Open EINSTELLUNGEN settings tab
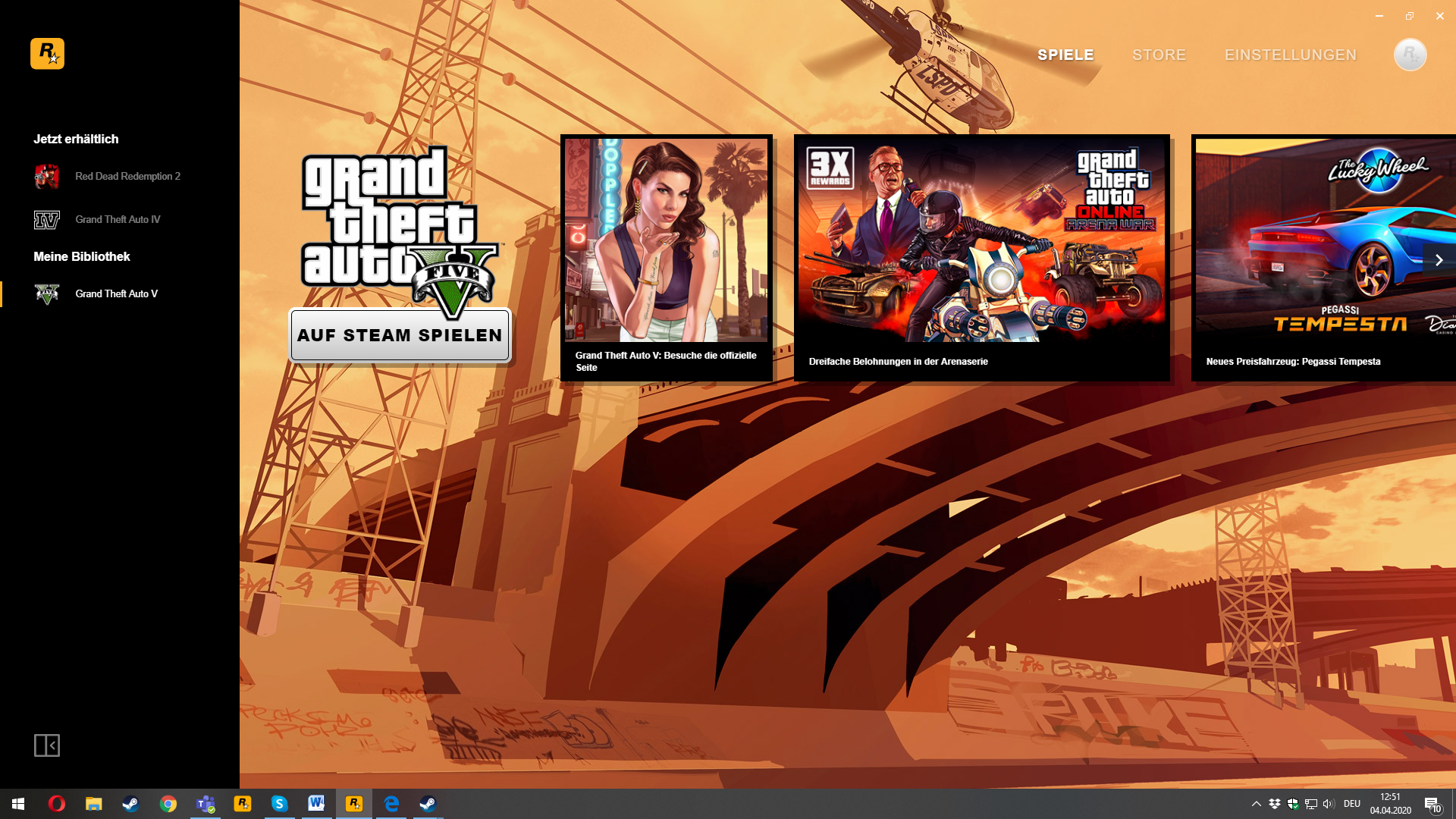This screenshot has height=819, width=1456. click(1290, 55)
